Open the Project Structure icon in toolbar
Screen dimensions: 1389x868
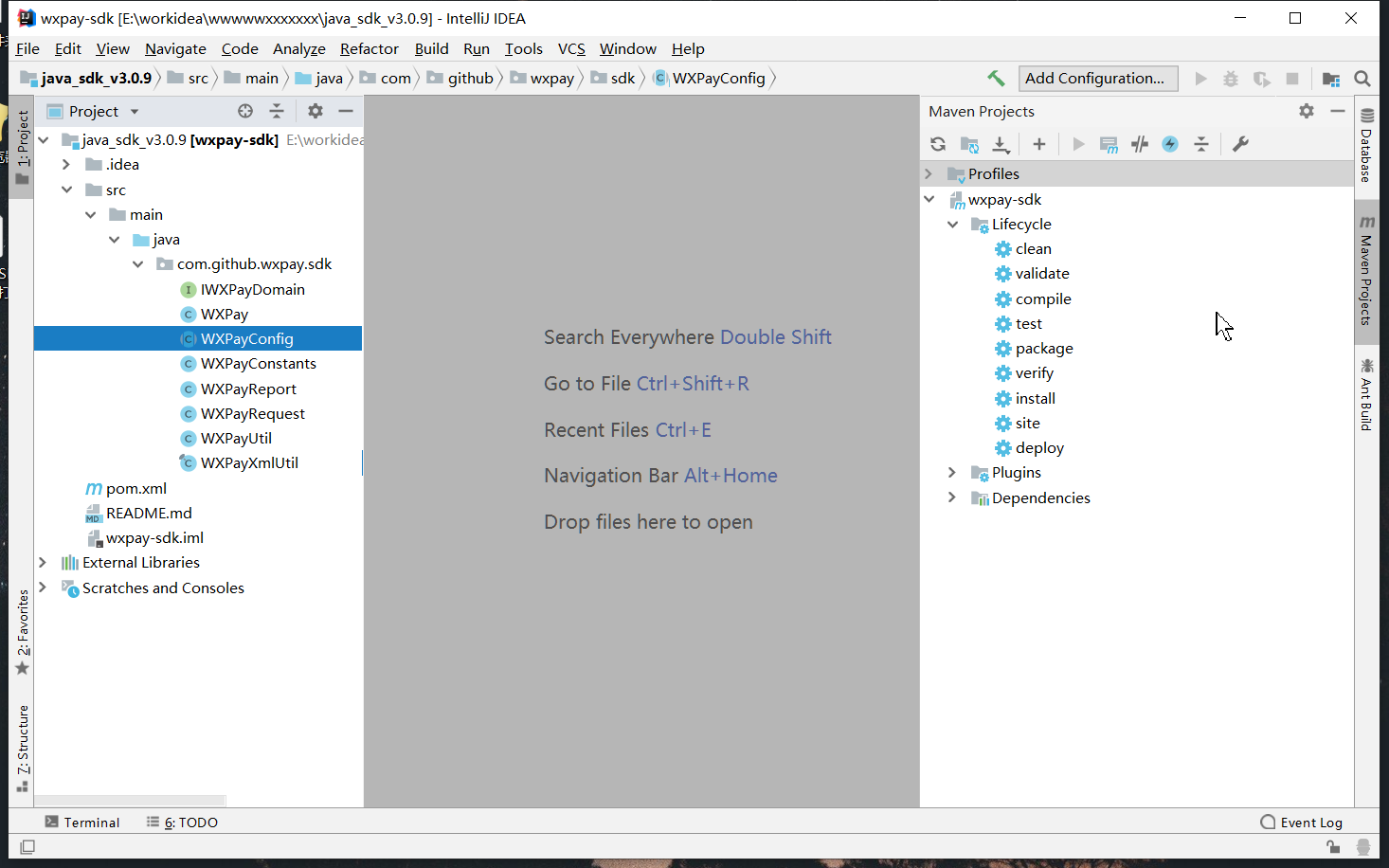pyautogui.click(x=1331, y=79)
